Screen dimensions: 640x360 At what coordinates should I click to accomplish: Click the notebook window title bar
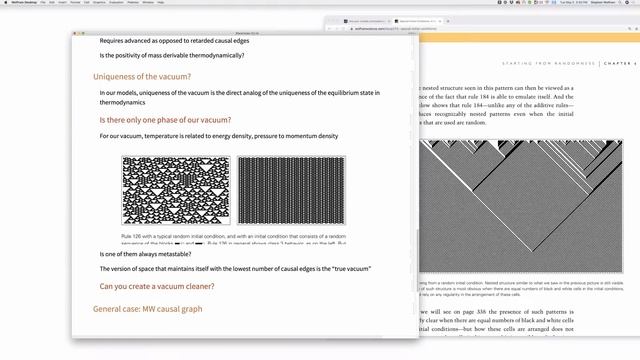tap(246, 33)
